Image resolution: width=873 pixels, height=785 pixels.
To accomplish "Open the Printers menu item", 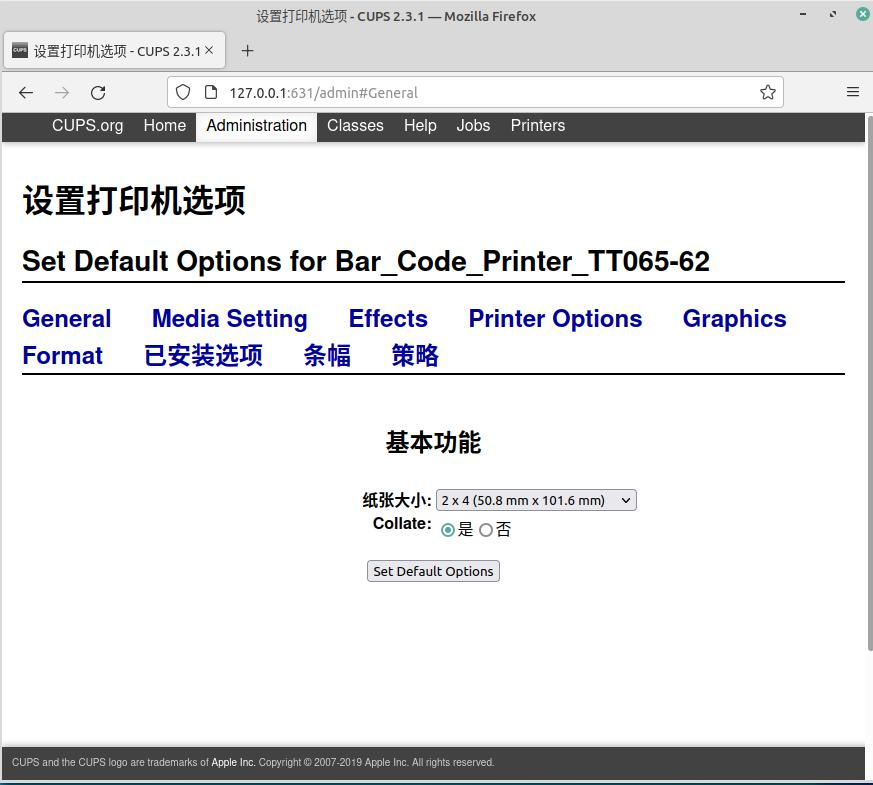I will (537, 126).
